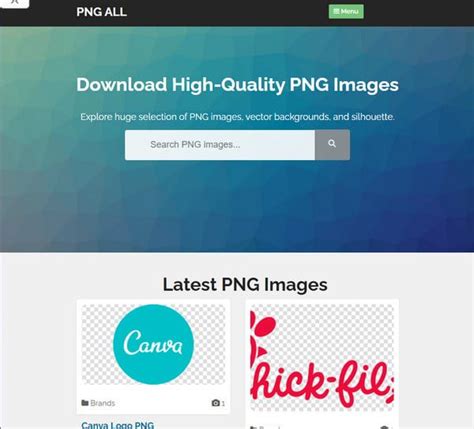Viewport: 474px width, 429px height.
Task: Click the camera icon on Canva card
Action: pyautogui.click(x=216, y=403)
